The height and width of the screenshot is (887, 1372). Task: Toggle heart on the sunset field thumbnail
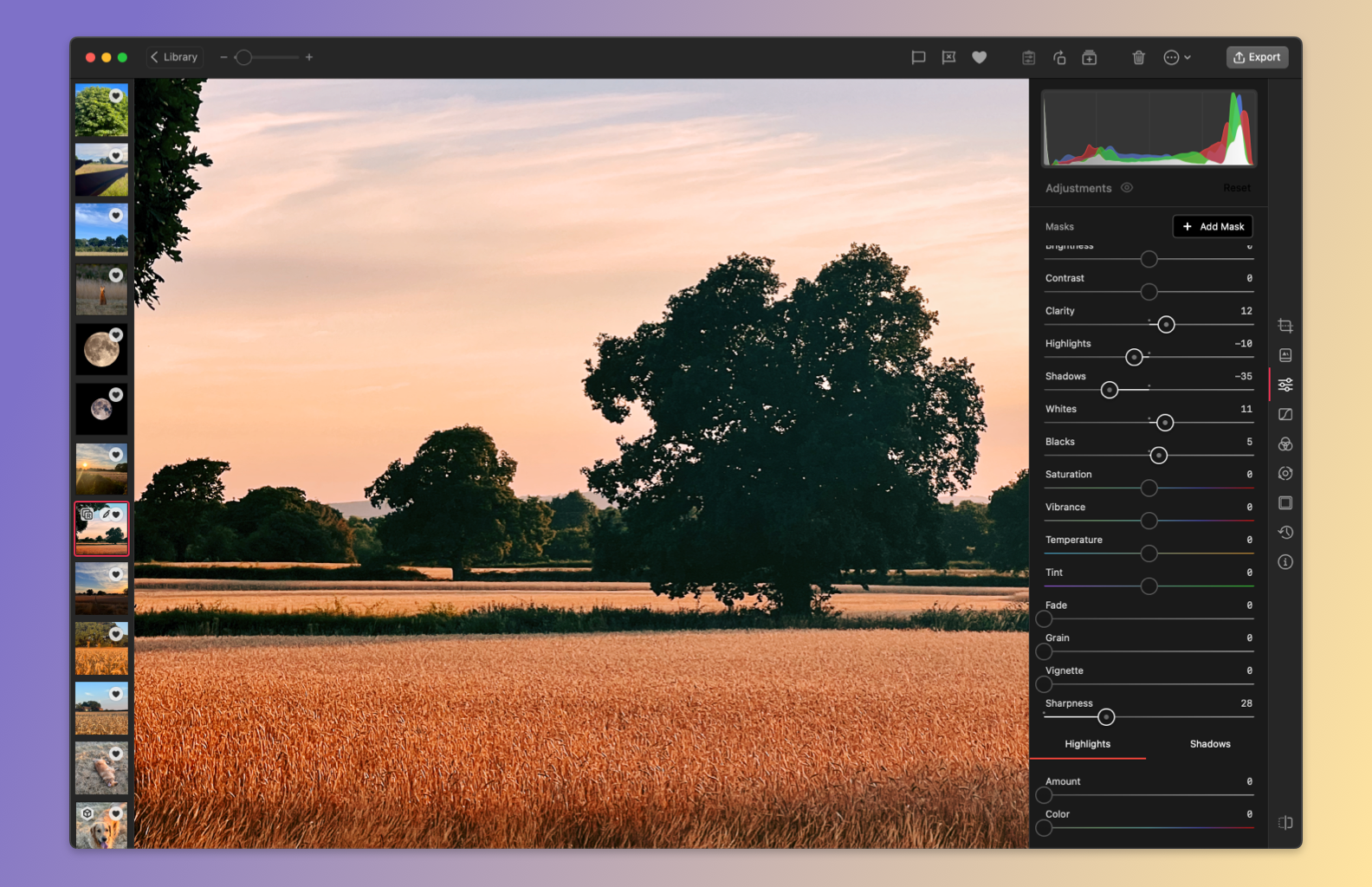pyautogui.click(x=116, y=454)
